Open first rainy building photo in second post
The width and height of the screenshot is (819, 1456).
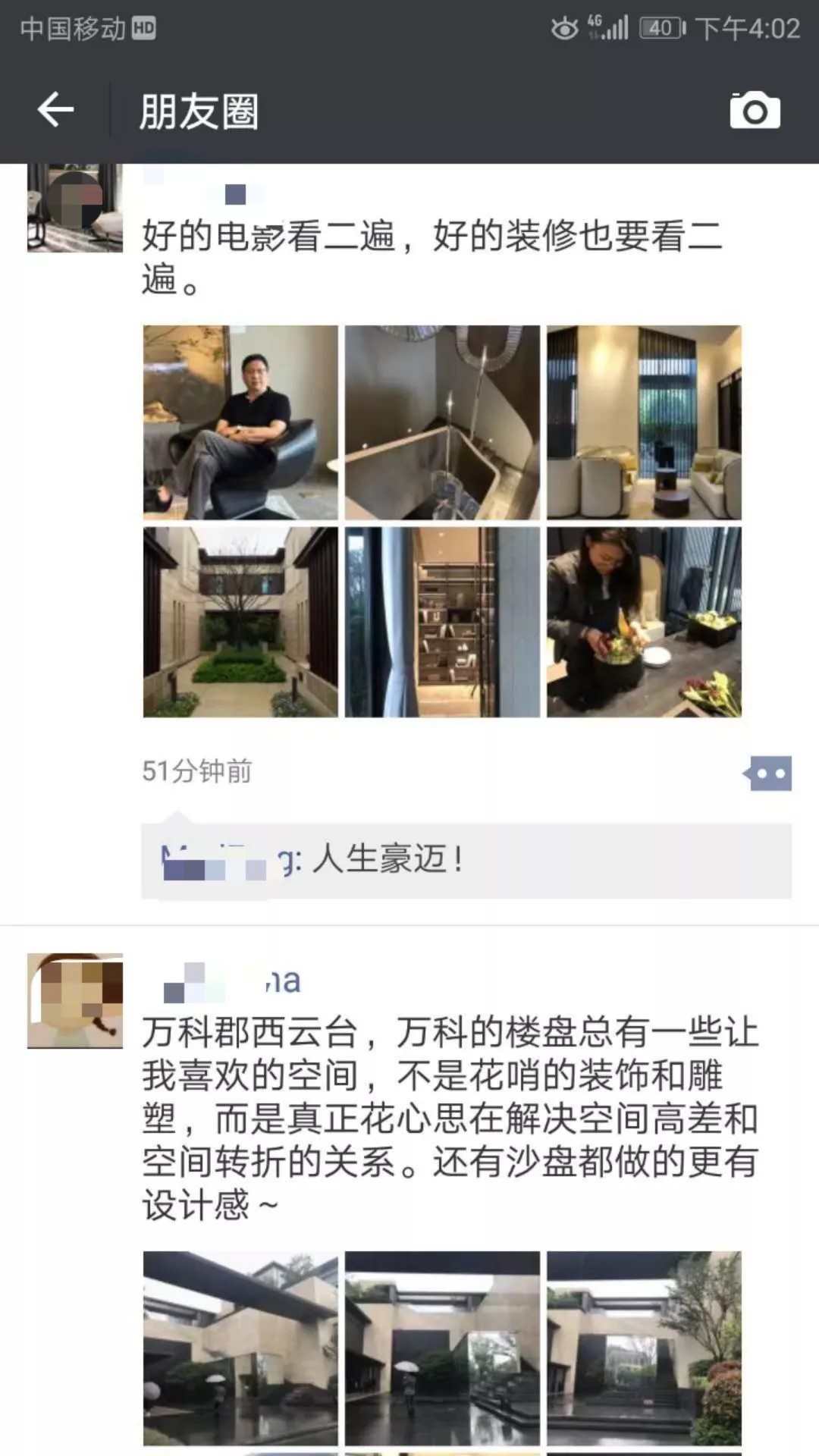tap(240, 1348)
